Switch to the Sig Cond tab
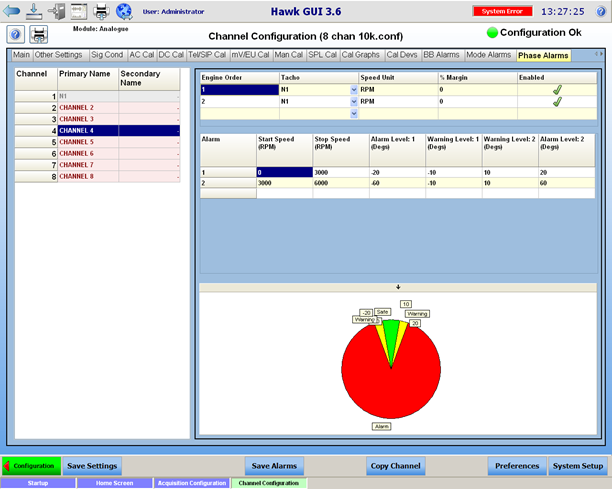The image size is (612, 489). pyautogui.click(x=107, y=55)
